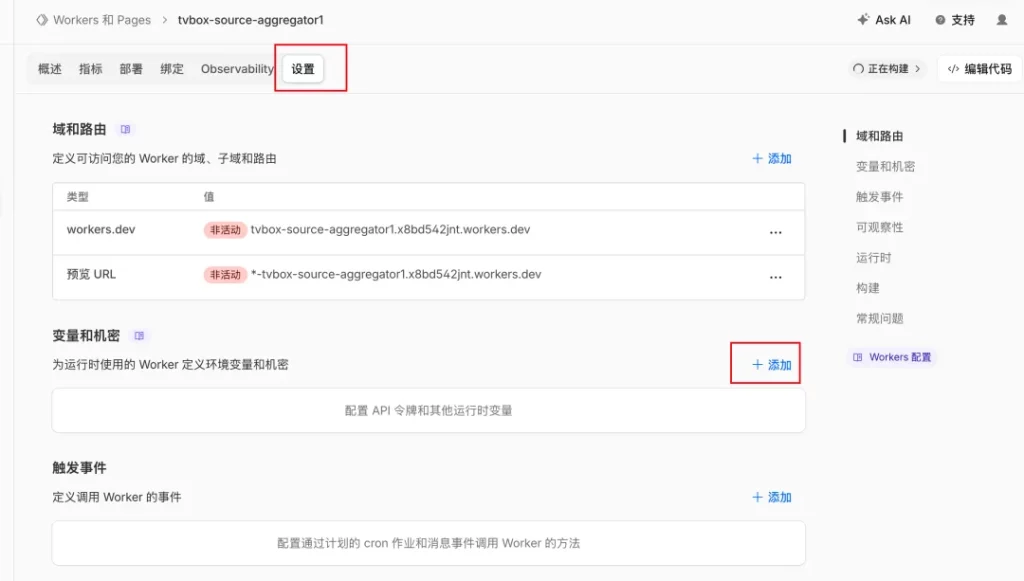Screen dimensions: 1024x581
Task: Open the user account profile icon
Action: click(x=1001, y=20)
